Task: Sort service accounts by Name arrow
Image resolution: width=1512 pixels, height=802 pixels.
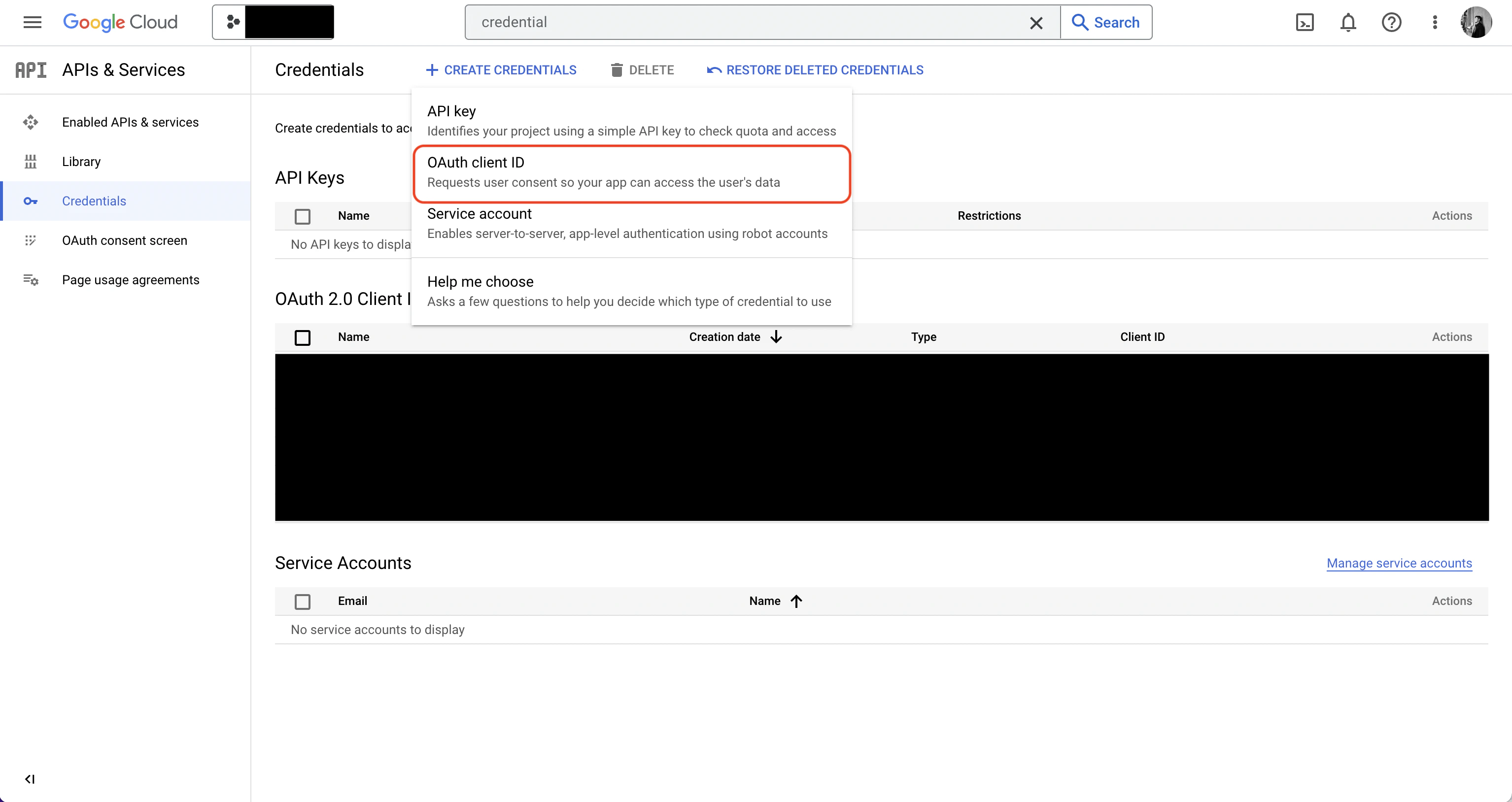Action: 796,601
